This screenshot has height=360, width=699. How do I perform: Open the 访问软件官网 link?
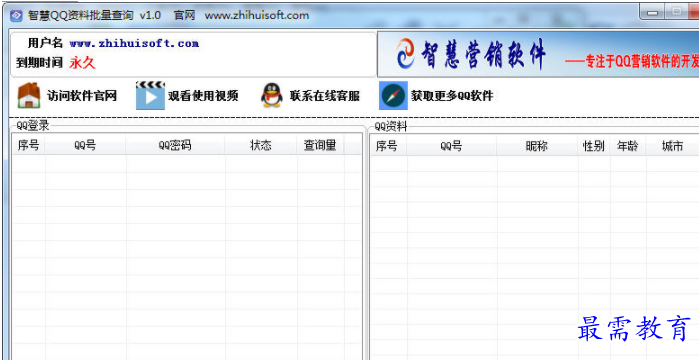tap(82, 96)
